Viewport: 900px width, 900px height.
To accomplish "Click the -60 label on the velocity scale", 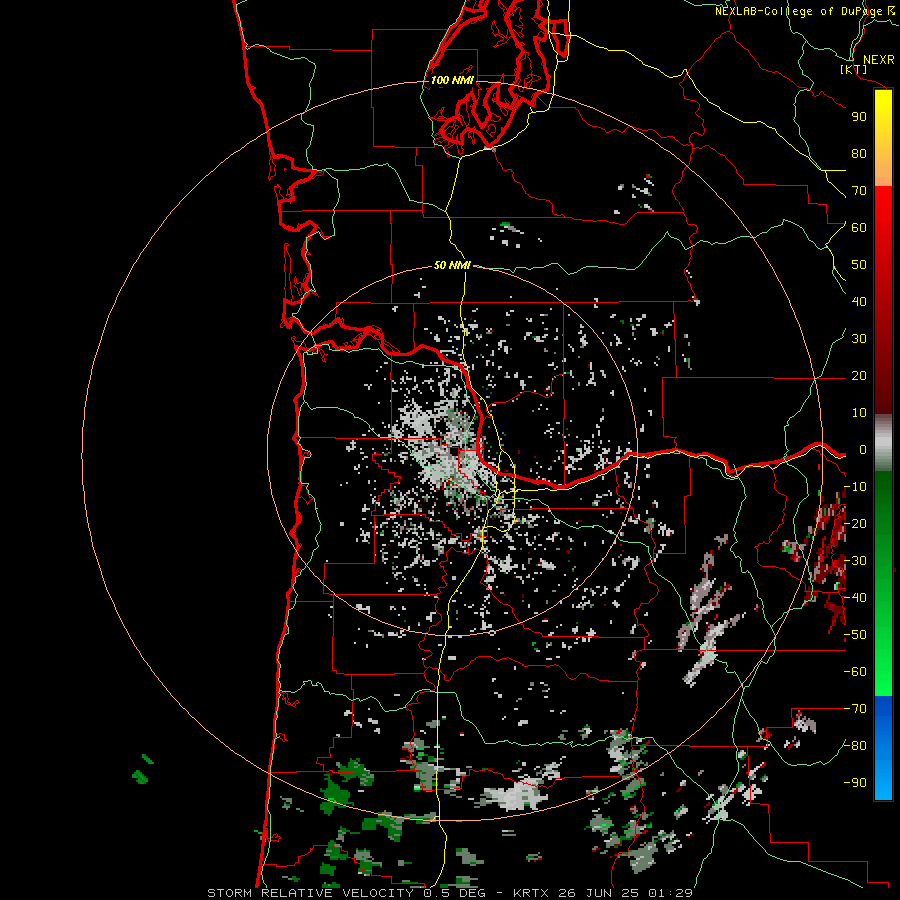I will (855, 672).
